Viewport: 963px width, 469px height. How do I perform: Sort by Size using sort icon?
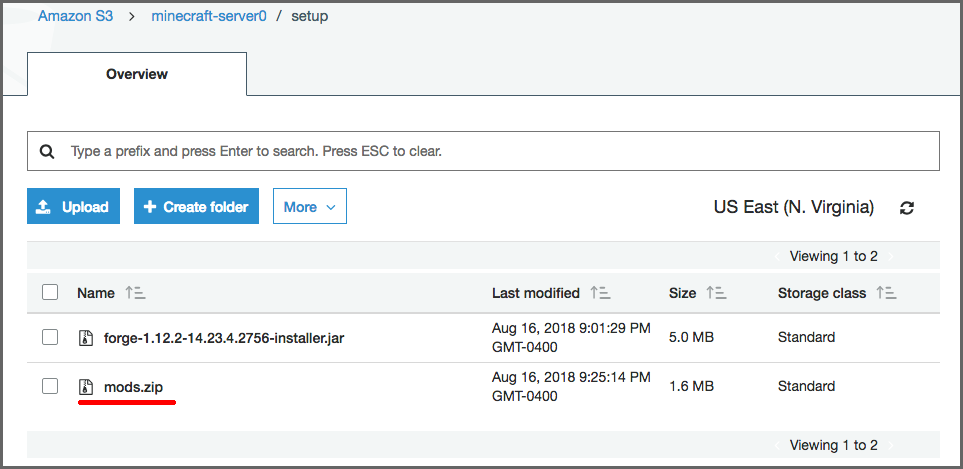coord(716,293)
